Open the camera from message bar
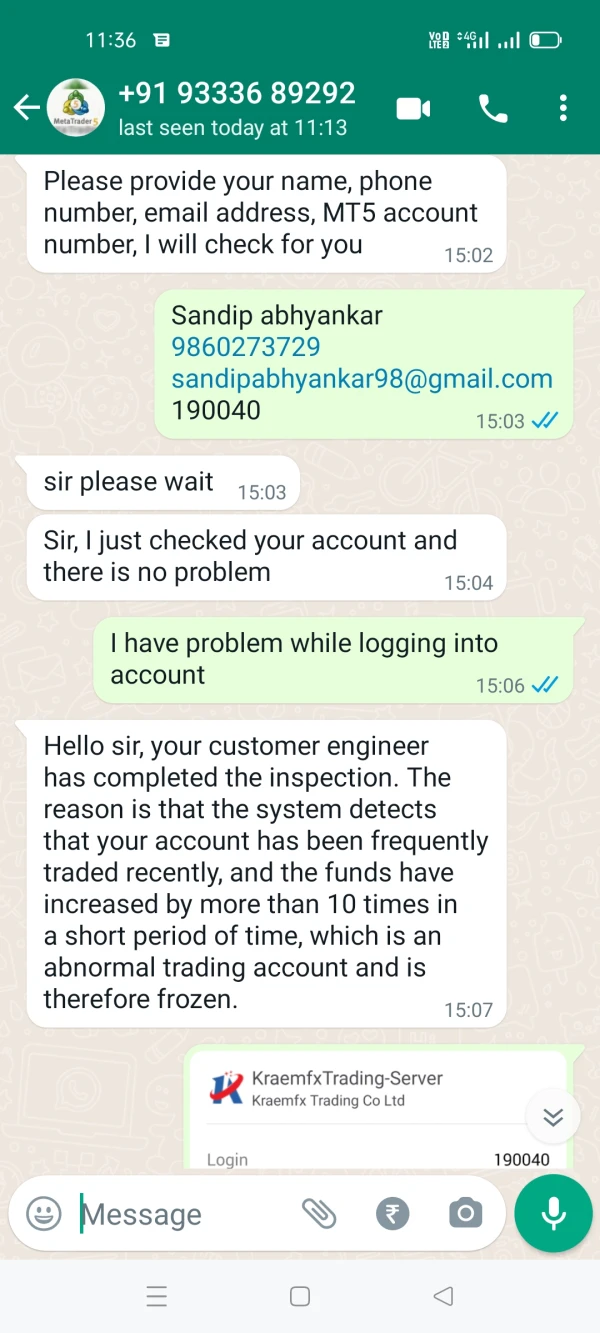The width and height of the screenshot is (600, 1333). click(465, 1214)
